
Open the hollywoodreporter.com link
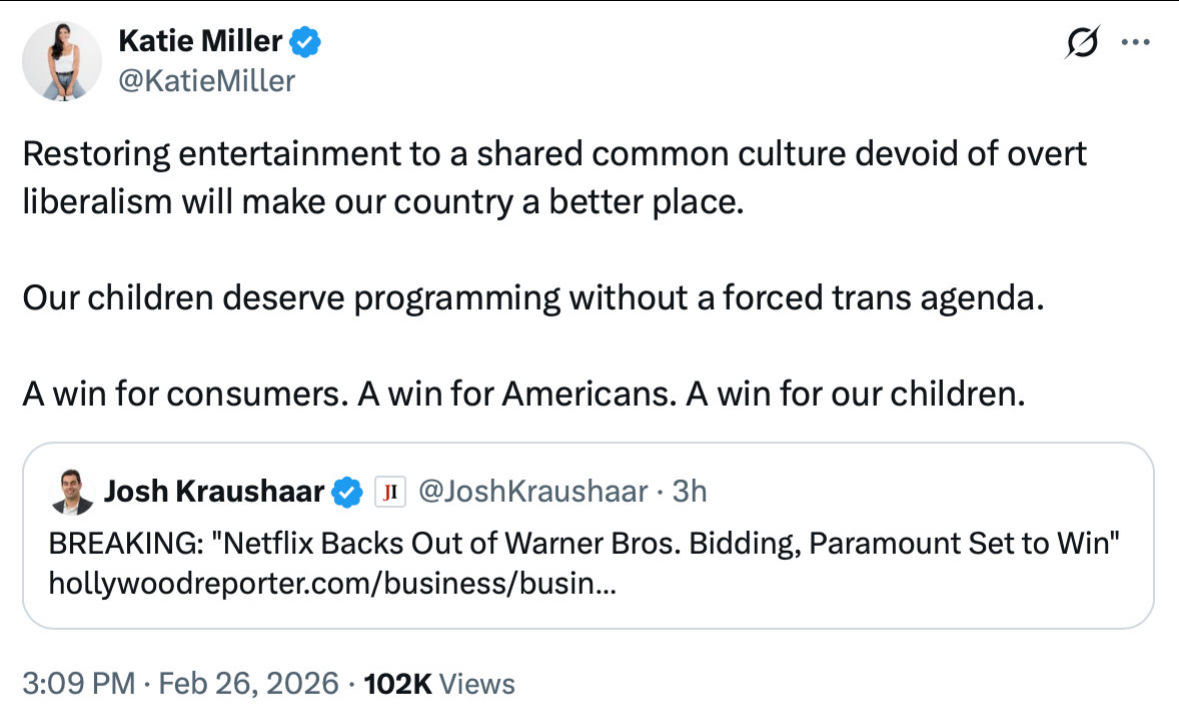pos(332,583)
